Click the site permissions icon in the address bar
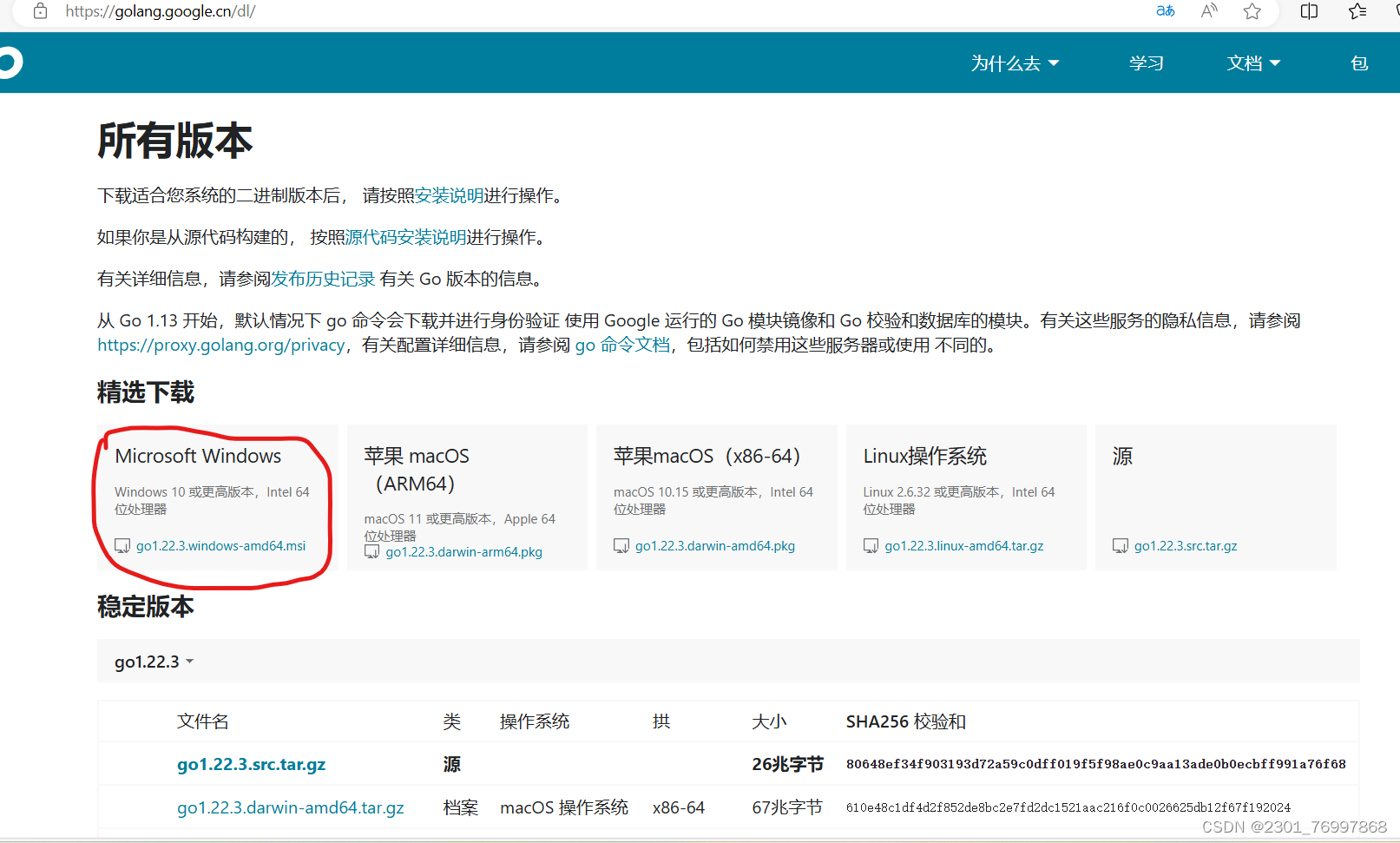This screenshot has width=1400, height=843. pos(39,11)
